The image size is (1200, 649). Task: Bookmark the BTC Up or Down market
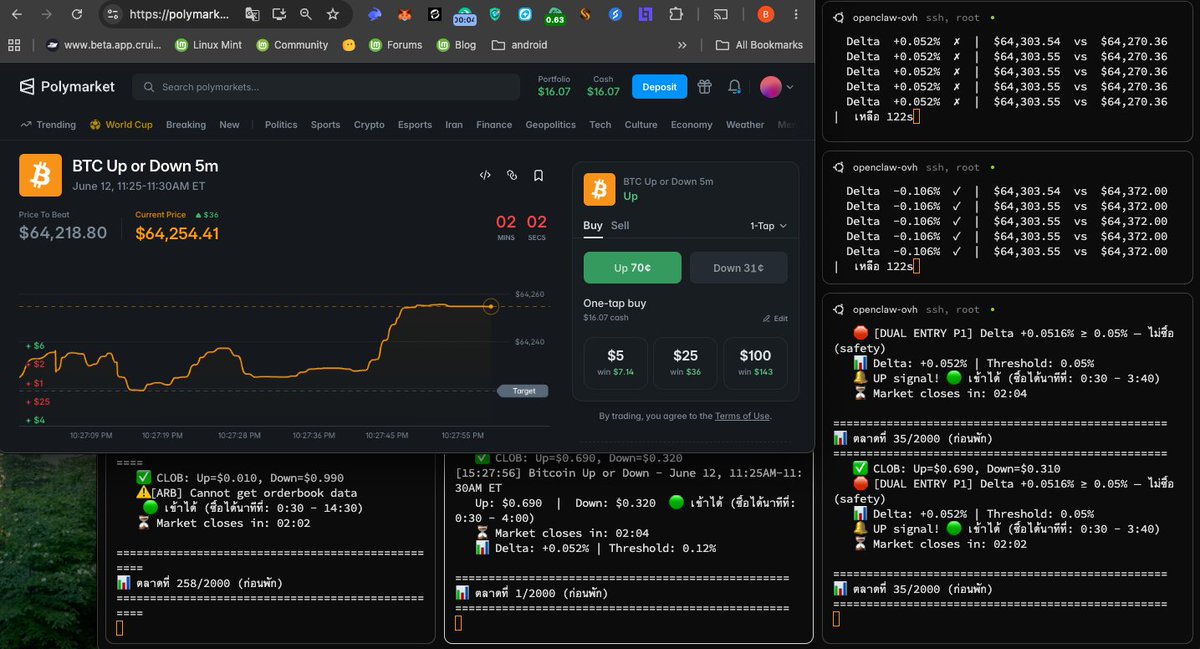coord(538,175)
